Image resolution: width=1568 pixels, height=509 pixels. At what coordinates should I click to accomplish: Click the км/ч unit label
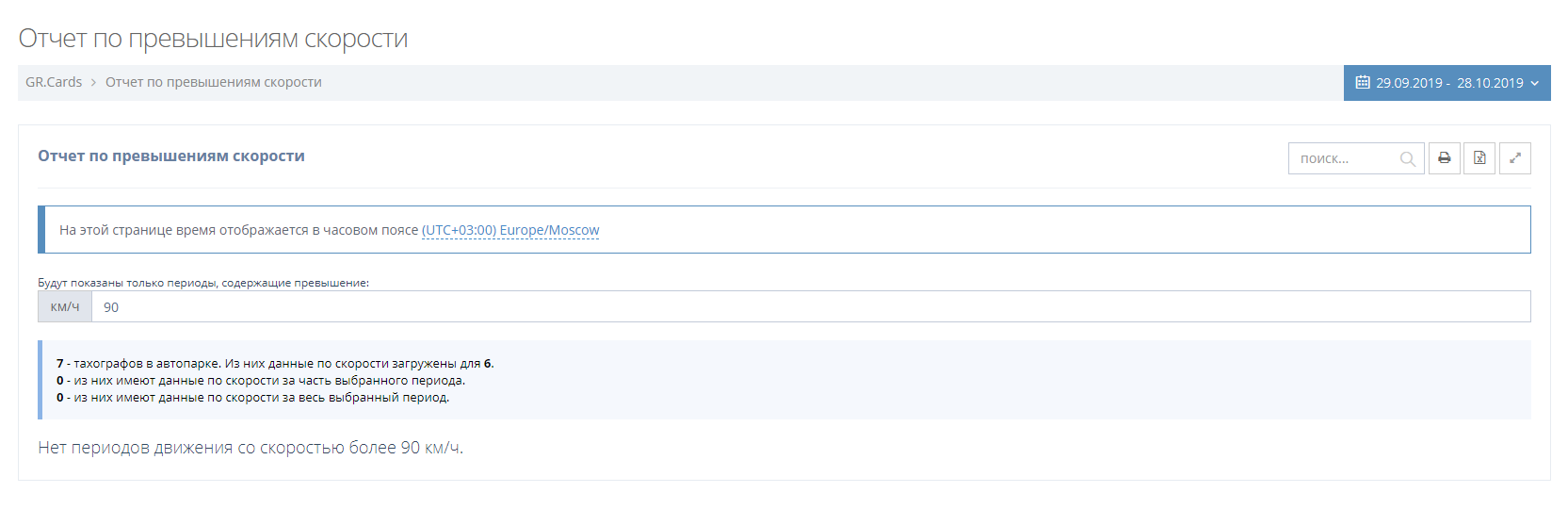[65, 307]
